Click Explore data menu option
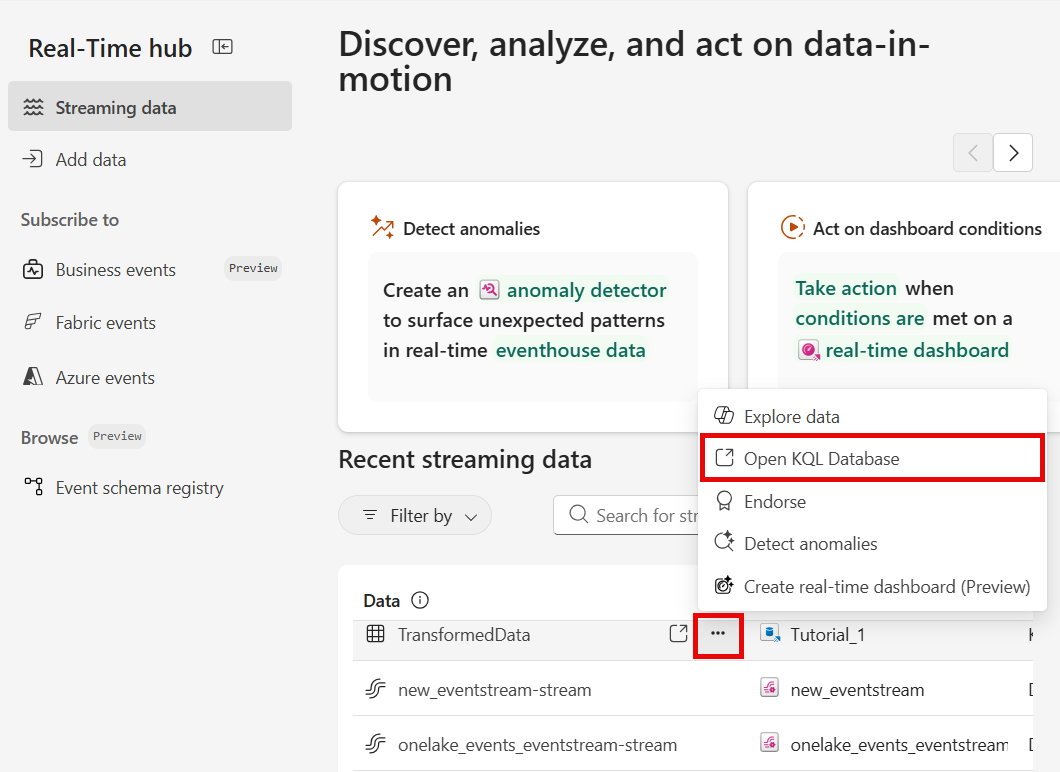The image size is (1060, 772). tap(791, 415)
